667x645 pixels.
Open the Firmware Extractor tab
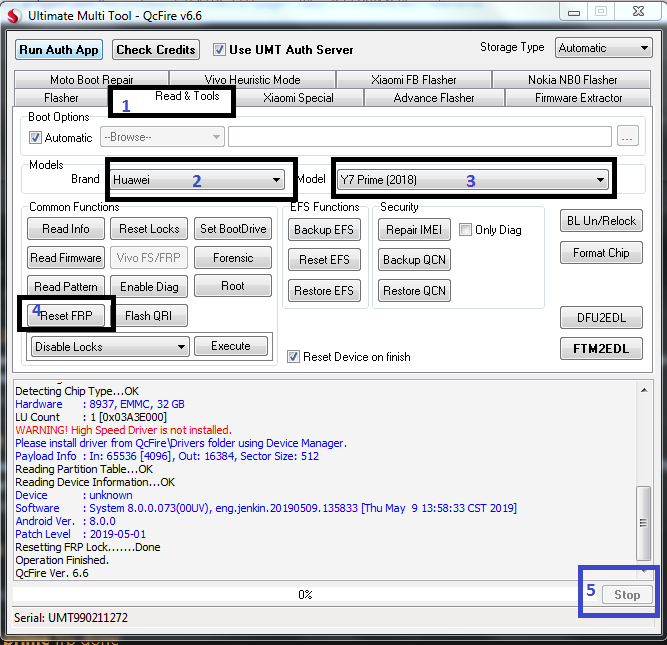[578, 98]
